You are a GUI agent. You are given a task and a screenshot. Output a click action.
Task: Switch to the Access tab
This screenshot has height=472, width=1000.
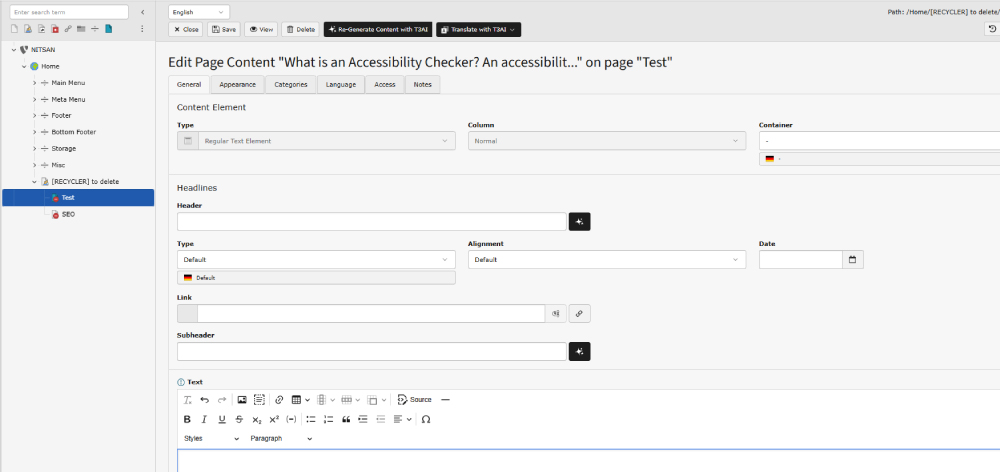point(385,85)
